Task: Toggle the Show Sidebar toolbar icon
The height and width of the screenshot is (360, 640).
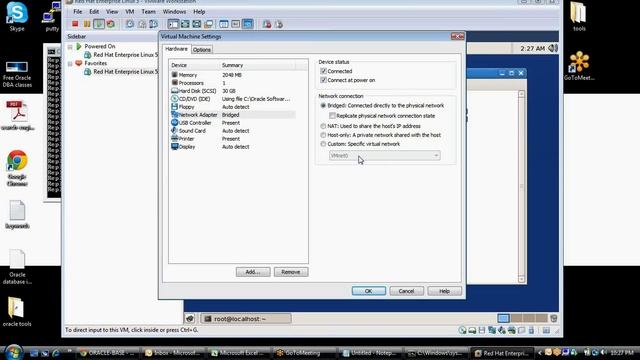Action: (173, 24)
